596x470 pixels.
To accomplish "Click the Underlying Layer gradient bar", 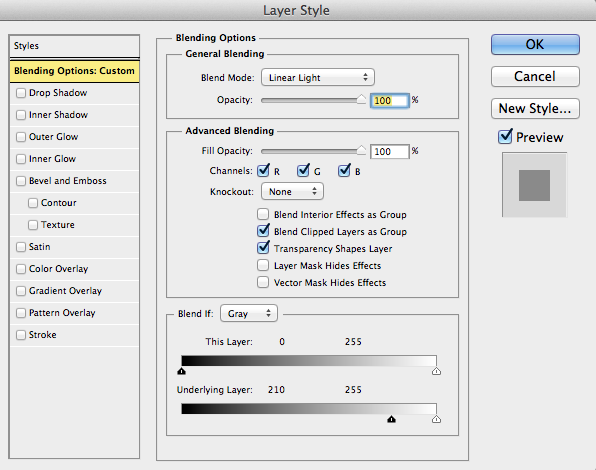I will pos(309,409).
